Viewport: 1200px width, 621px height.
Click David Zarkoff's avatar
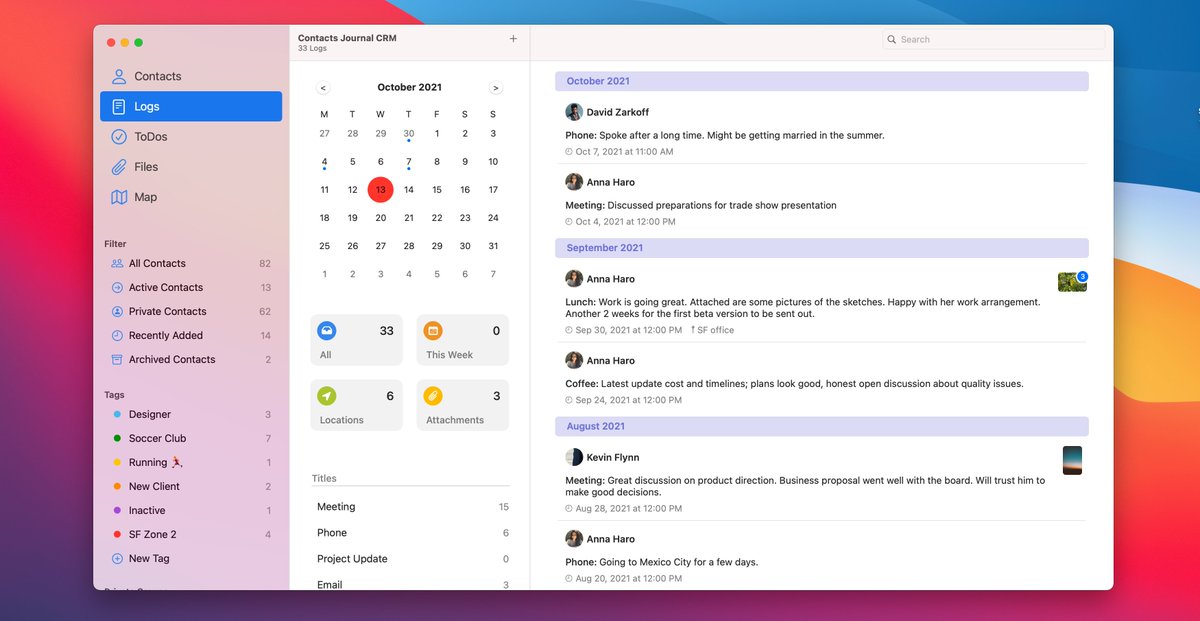[574, 112]
